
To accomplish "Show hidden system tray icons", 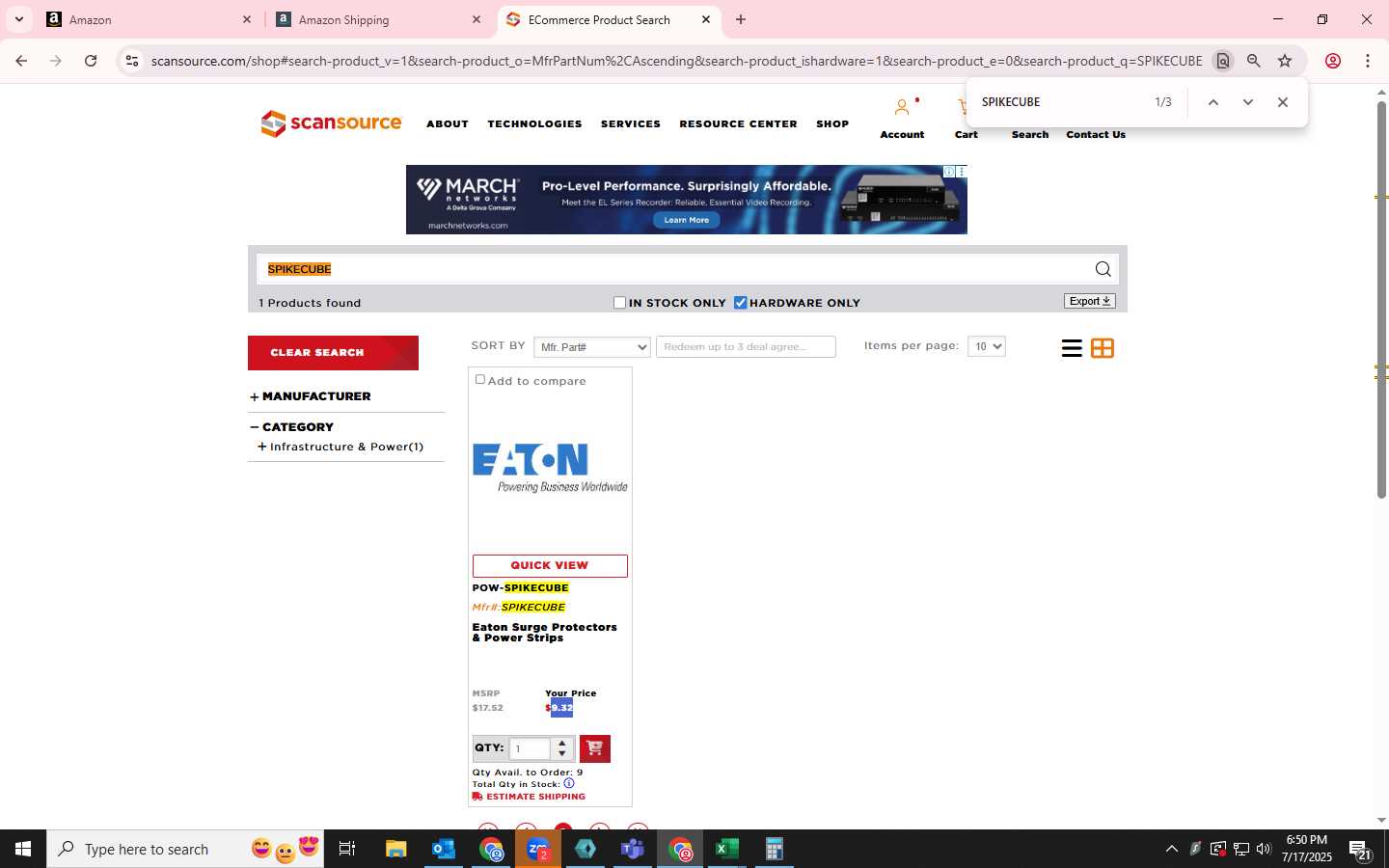I will tap(1171, 849).
